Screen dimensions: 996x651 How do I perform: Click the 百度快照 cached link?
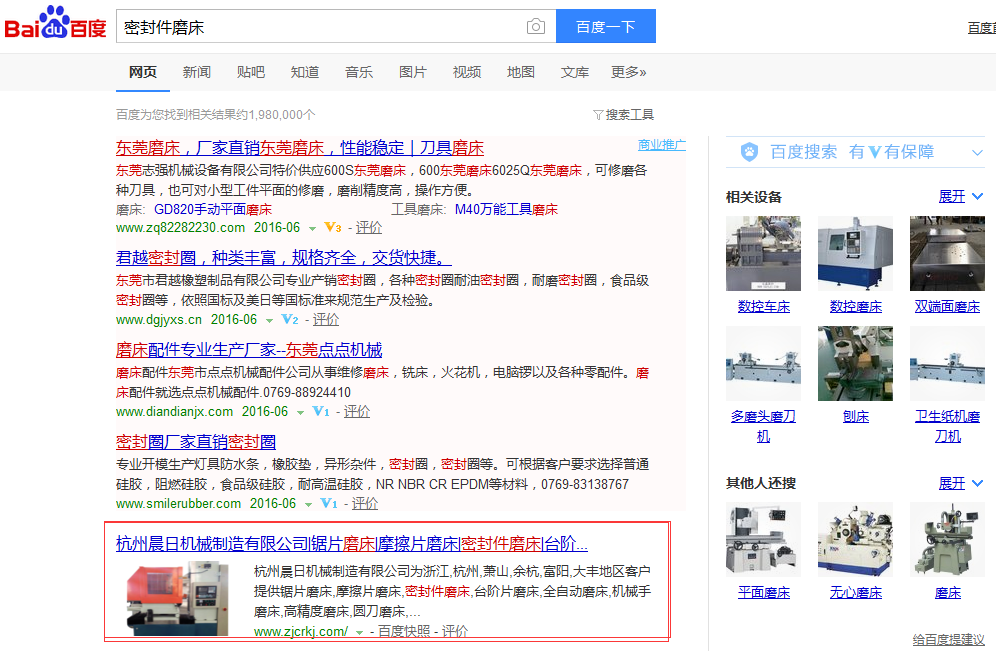coord(403,631)
